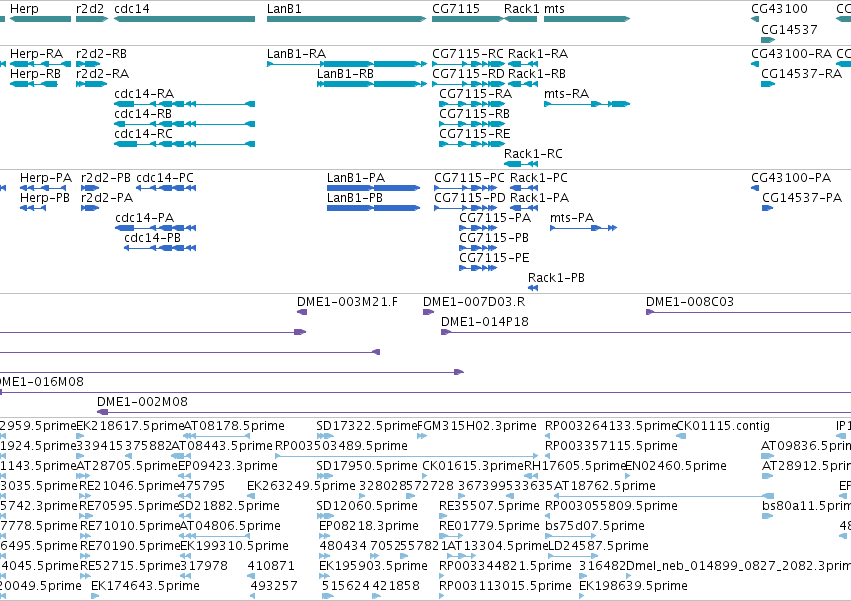This screenshot has height=601, width=851.
Task: Click the CG7115-RD transcript label
Action: [468, 74]
